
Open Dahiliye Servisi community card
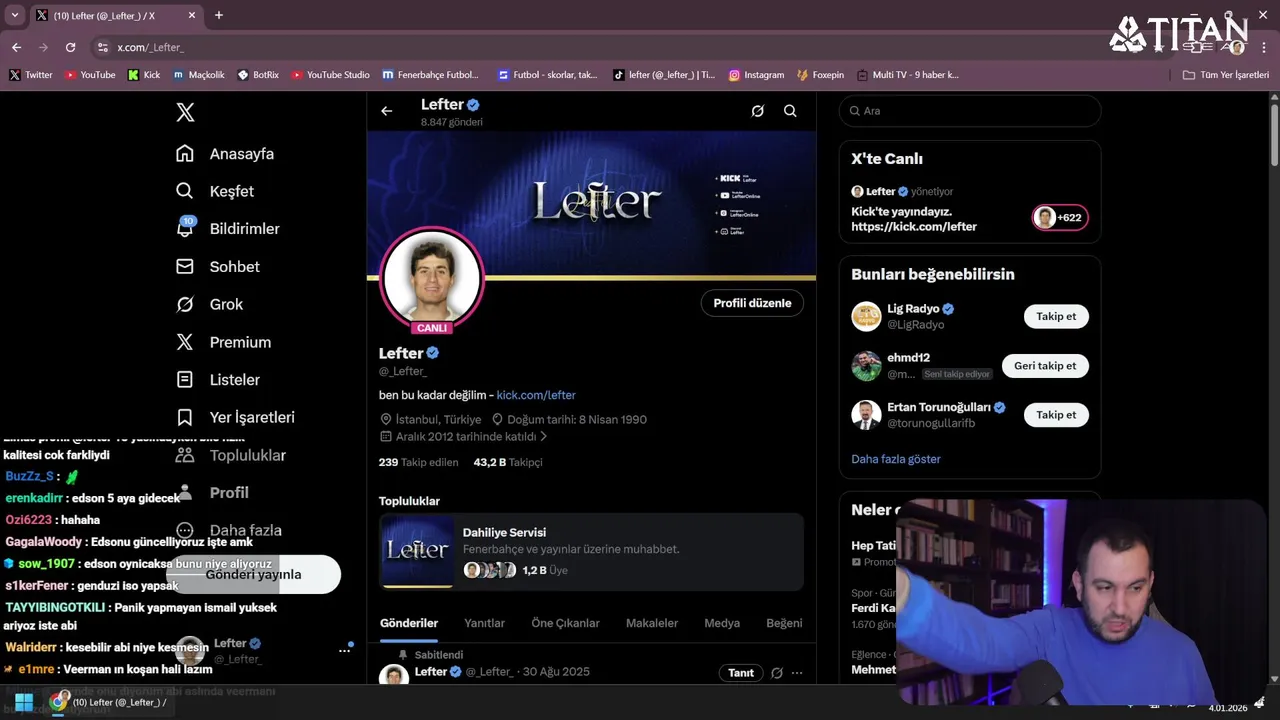point(591,551)
